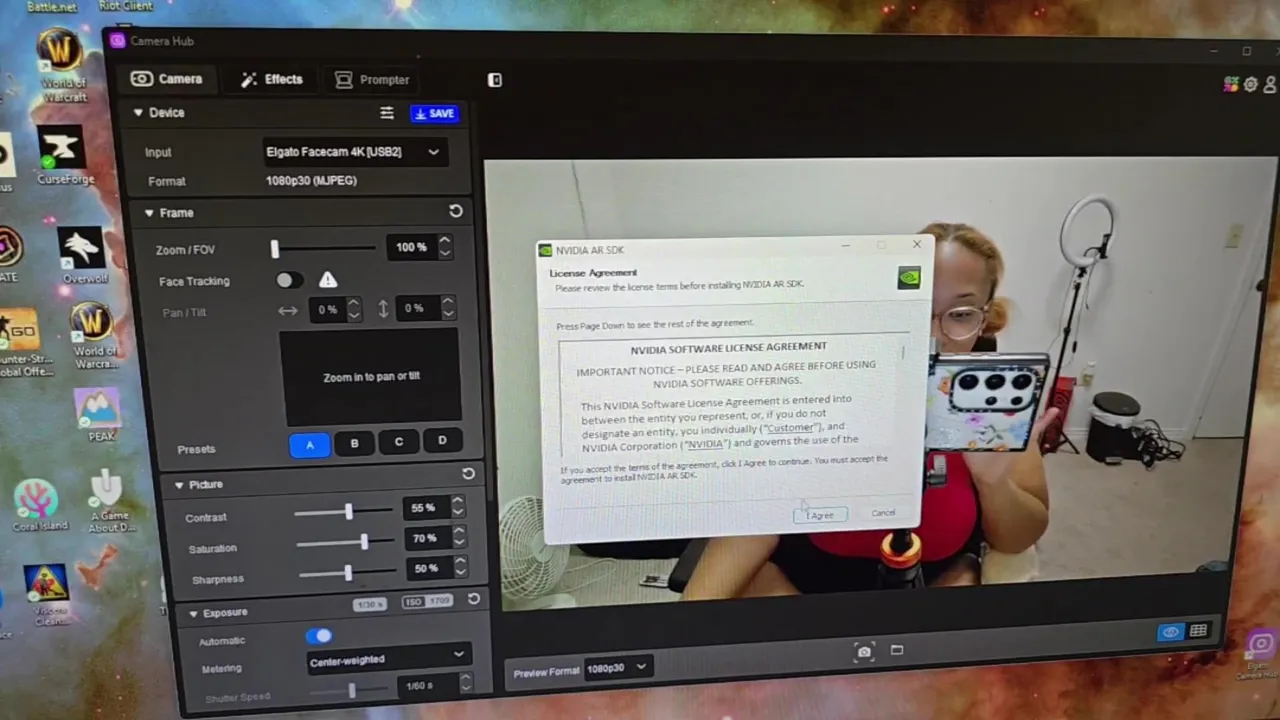Click the Face Tracking warning triangle
This screenshot has width=1280, height=720.
(x=328, y=280)
